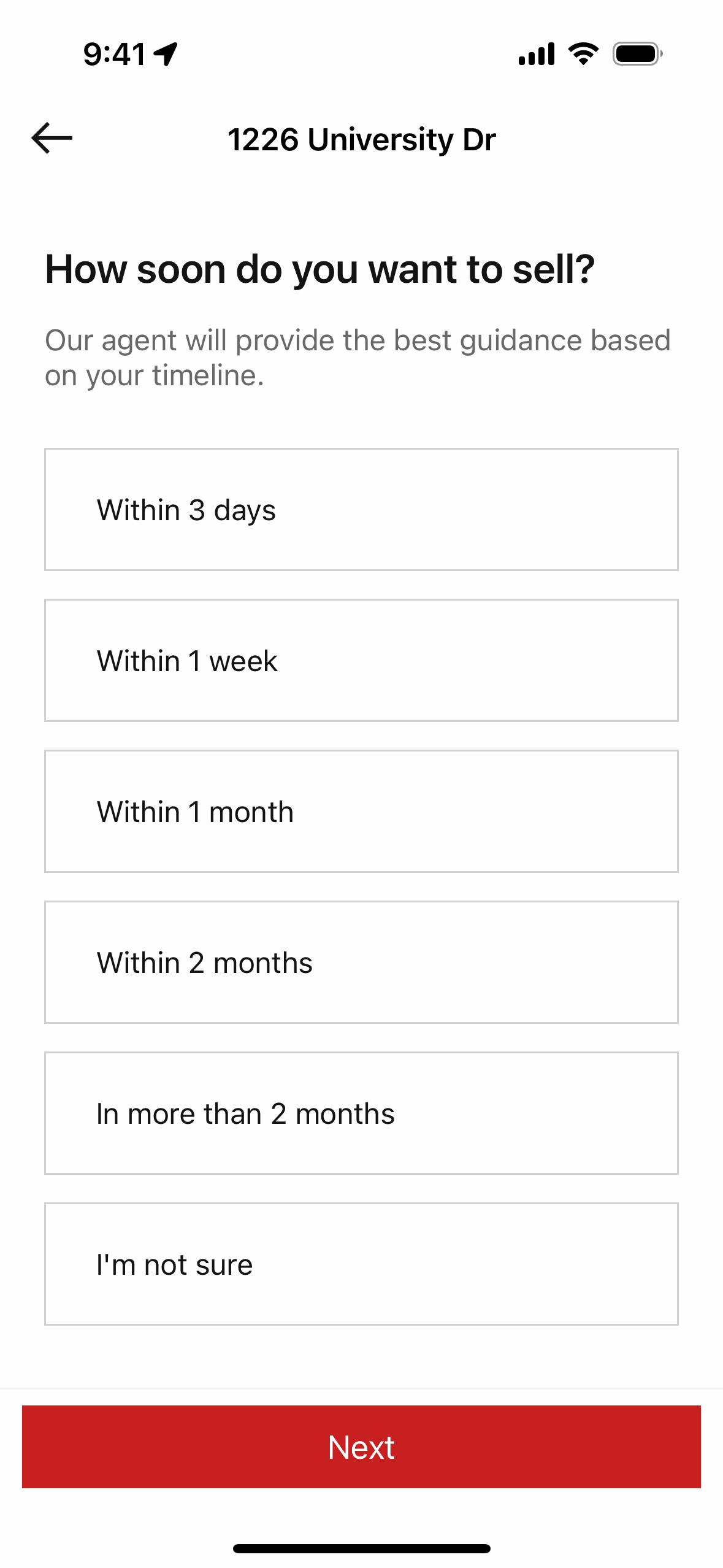
Task: Tap the Within 1 week label text
Action: (187, 661)
